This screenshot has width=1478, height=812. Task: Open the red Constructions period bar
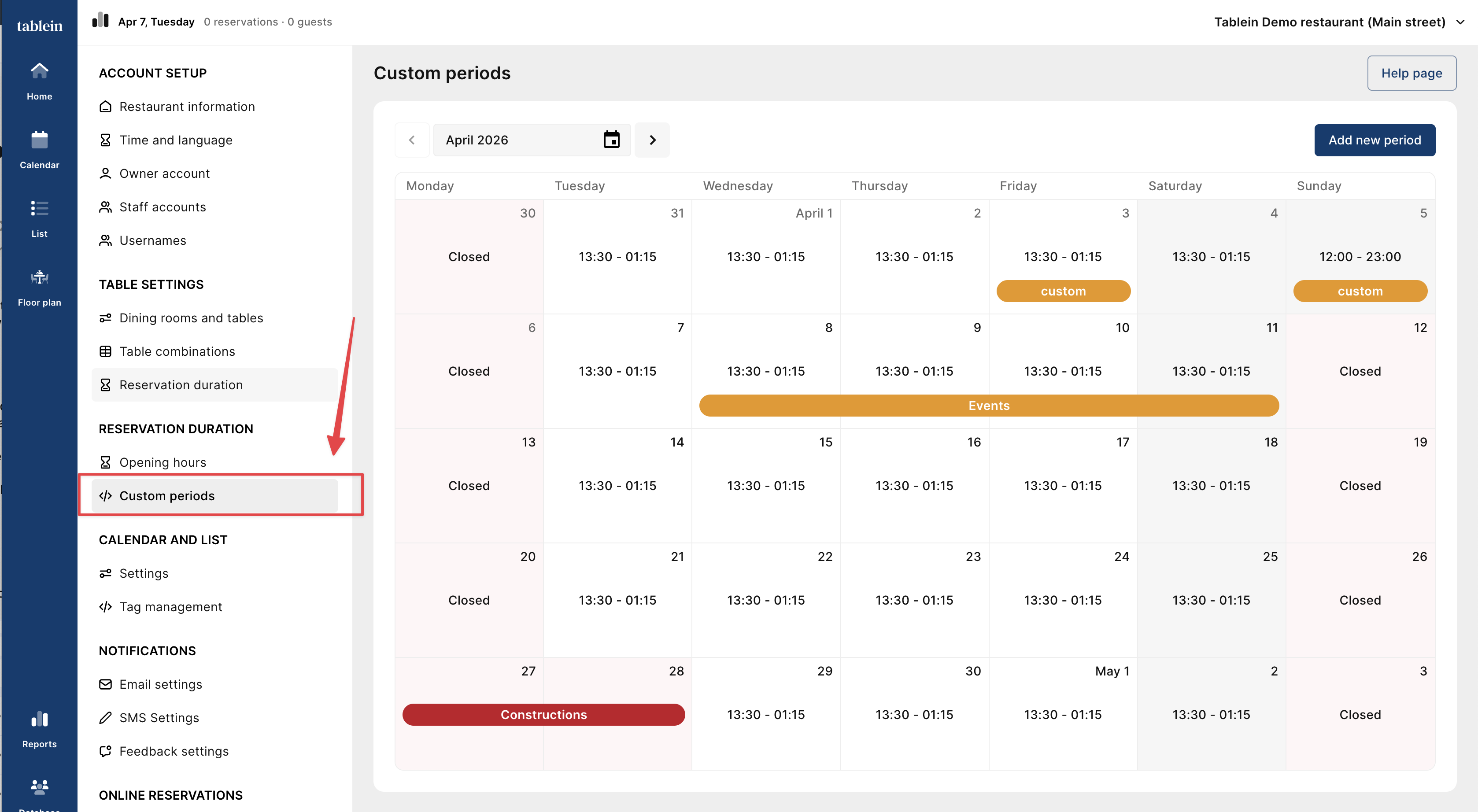point(543,714)
